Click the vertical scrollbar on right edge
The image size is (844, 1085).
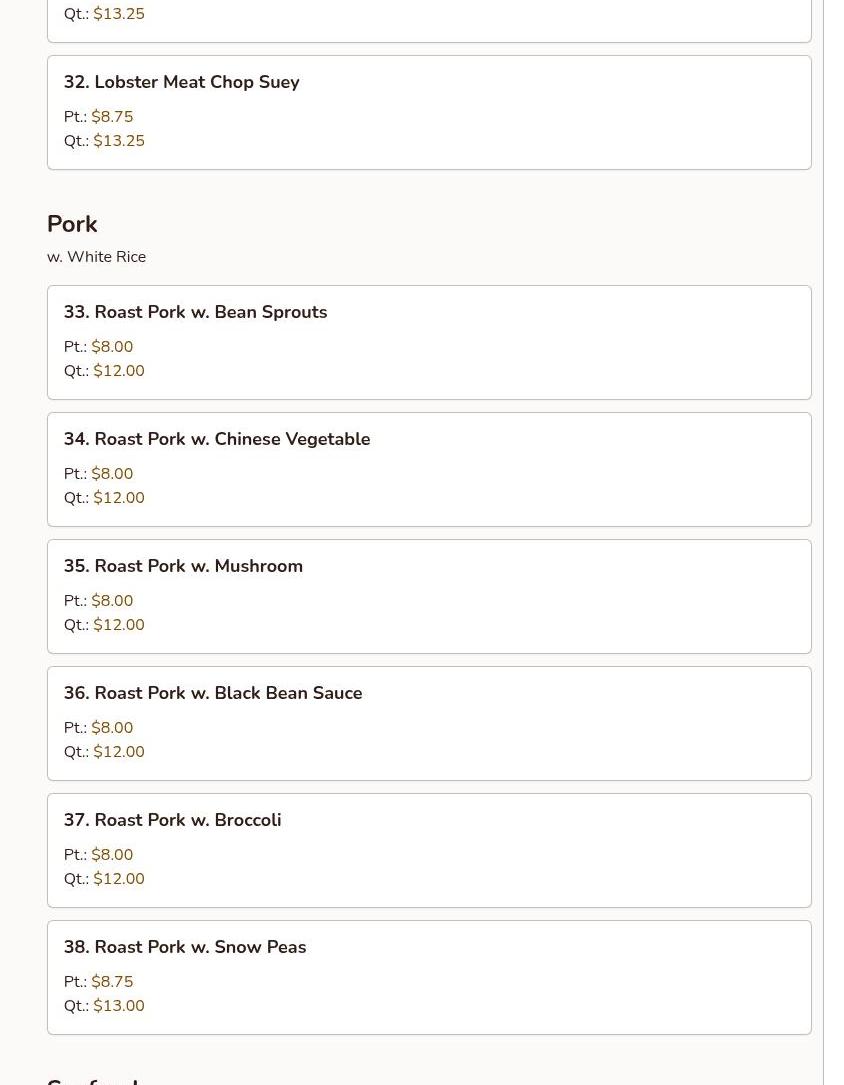coord(833,540)
